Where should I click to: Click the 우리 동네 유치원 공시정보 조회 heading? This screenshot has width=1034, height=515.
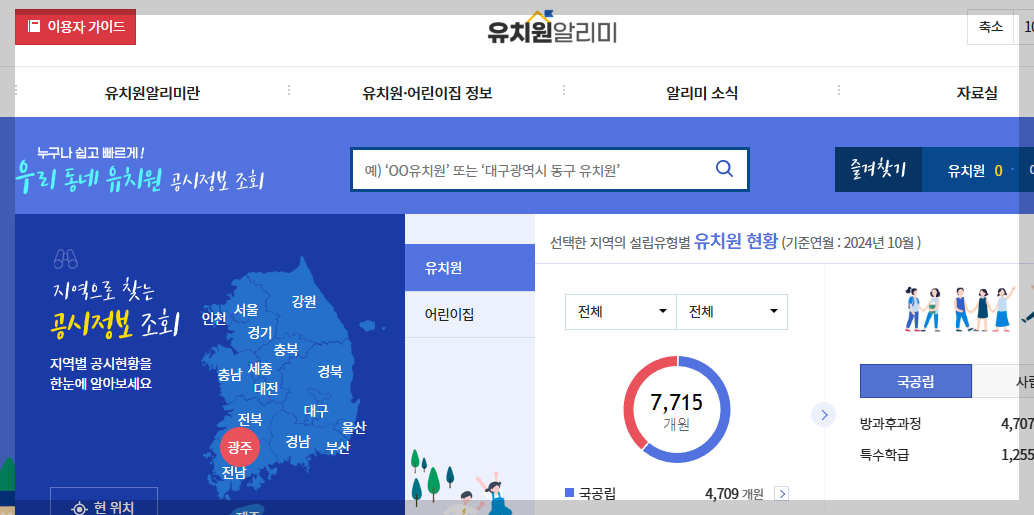pyautogui.click(x=140, y=177)
